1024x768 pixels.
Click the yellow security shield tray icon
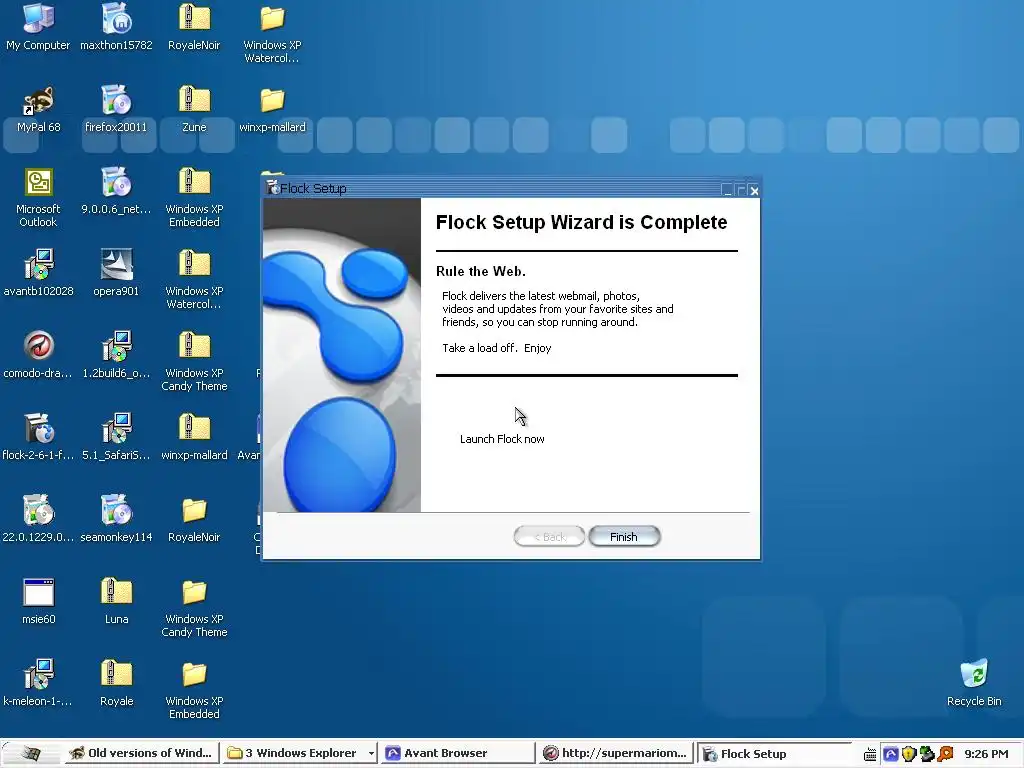(x=908, y=754)
